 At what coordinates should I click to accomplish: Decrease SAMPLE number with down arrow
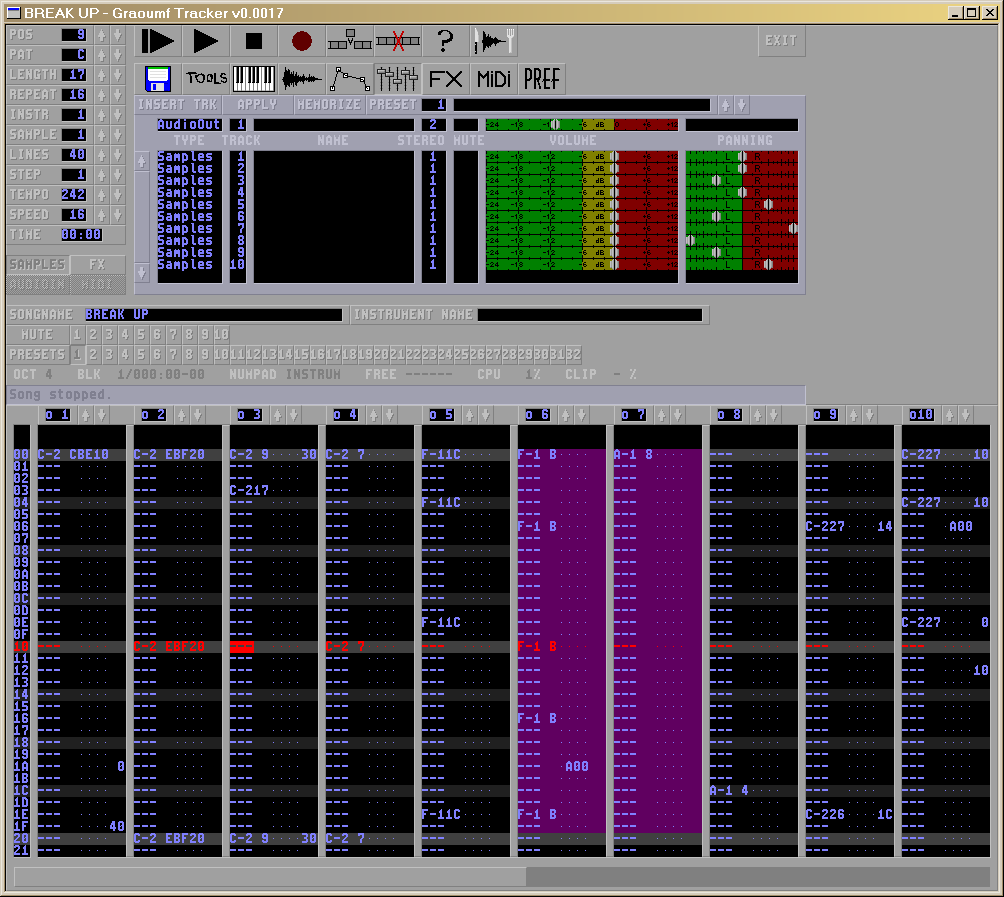coord(117,135)
